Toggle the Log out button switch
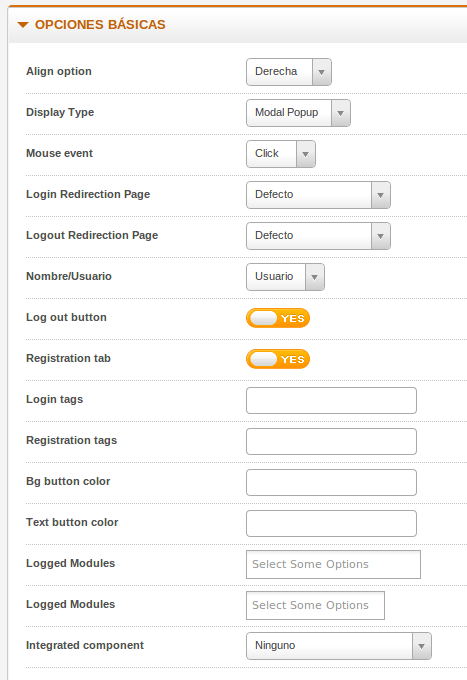This screenshot has height=680, width=467. point(278,318)
